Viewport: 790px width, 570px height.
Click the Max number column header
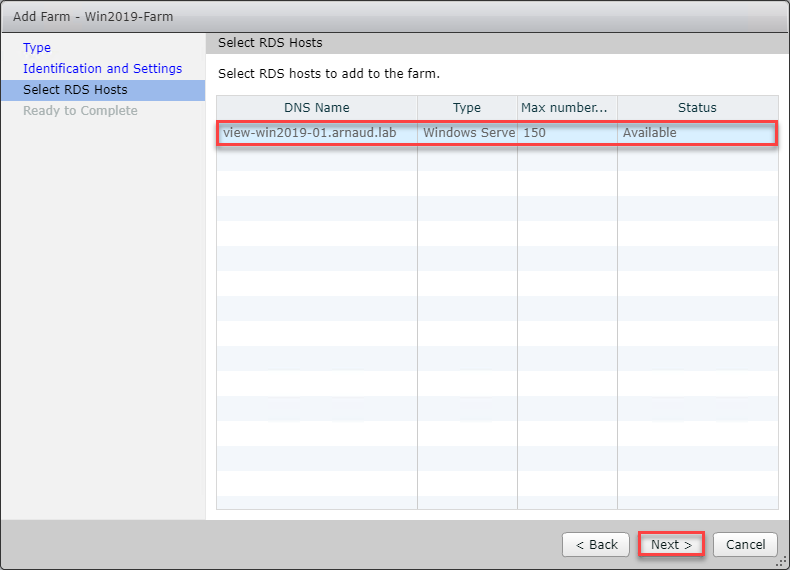564,108
